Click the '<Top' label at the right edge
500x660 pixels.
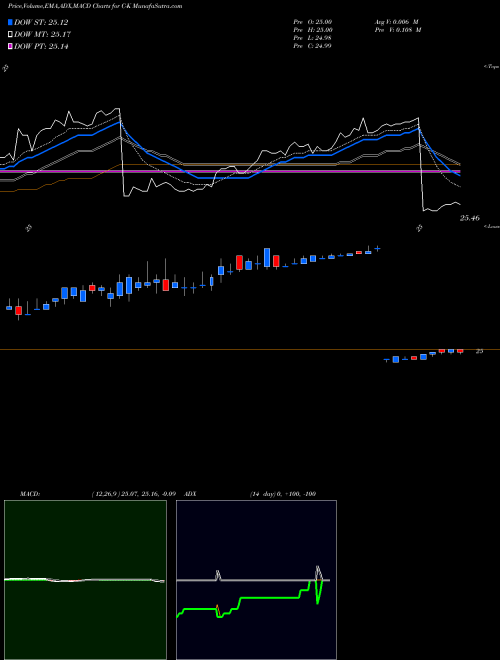click(492, 67)
